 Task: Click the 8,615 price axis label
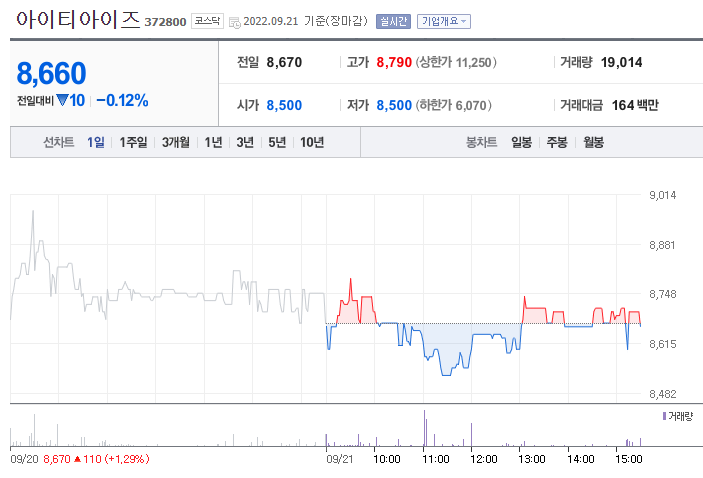pos(663,344)
